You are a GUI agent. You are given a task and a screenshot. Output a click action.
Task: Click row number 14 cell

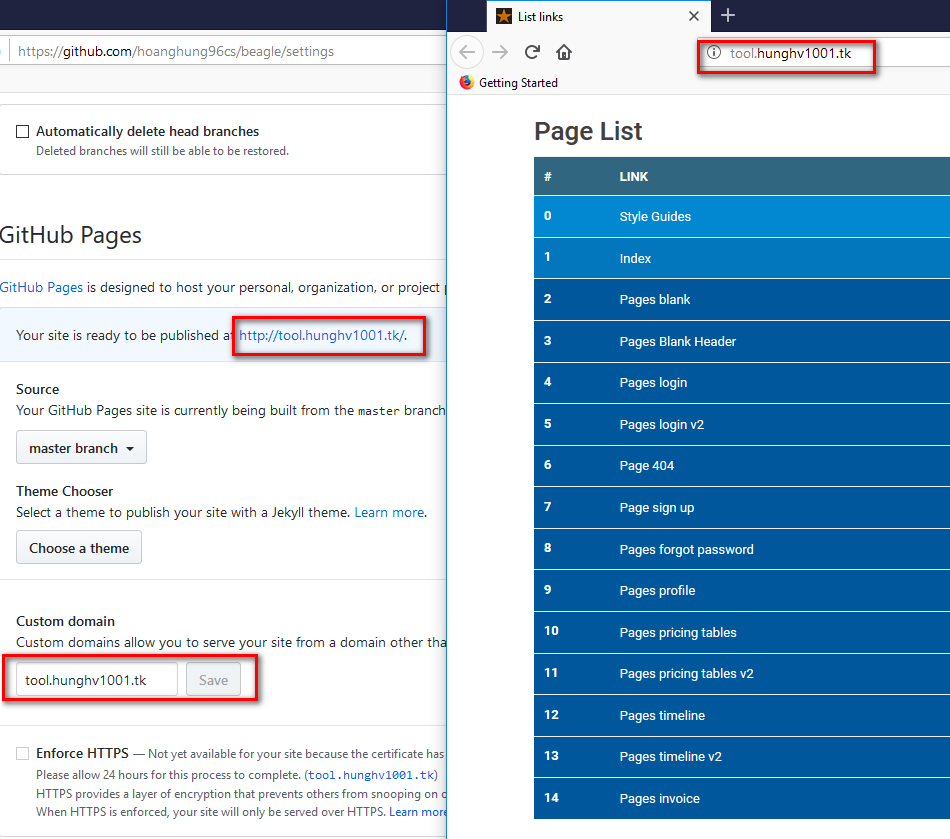click(x=551, y=798)
